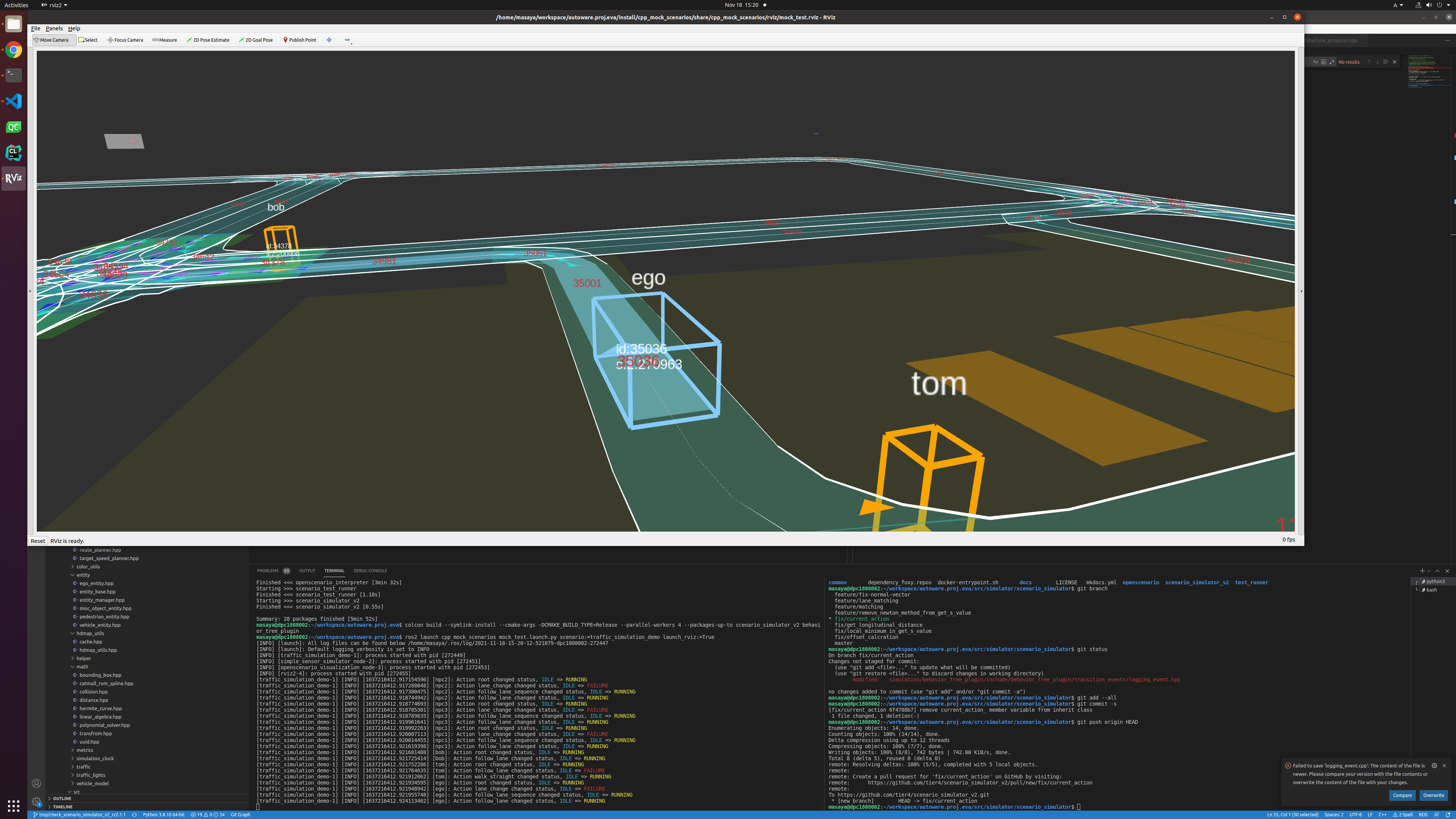The image size is (1456, 819).
Task: Click Compare in the save-failure notification
Action: click(1402, 795)
